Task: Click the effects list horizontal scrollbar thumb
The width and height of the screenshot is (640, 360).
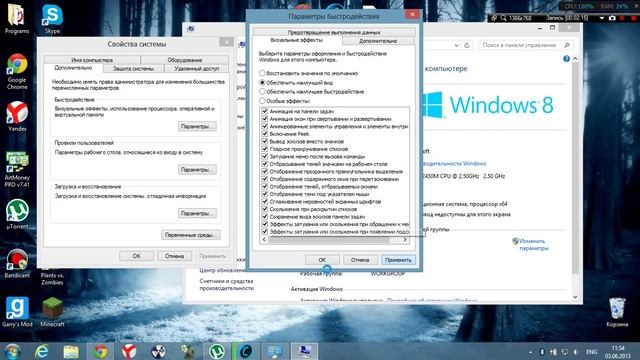Action: [x=329, y=240]
